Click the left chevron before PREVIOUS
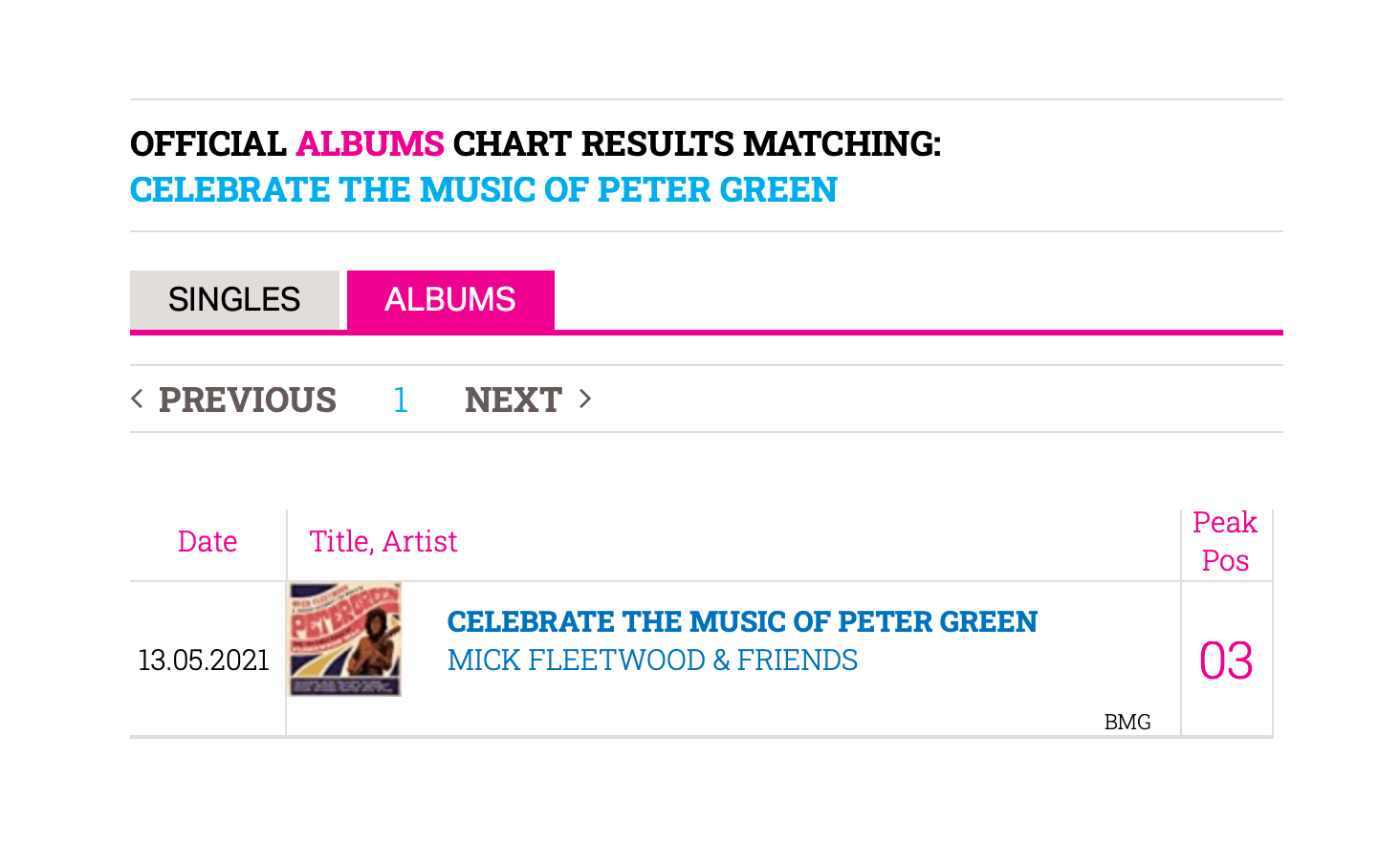This screenshot has width=1400, height=844. click(x=137, y=399)
